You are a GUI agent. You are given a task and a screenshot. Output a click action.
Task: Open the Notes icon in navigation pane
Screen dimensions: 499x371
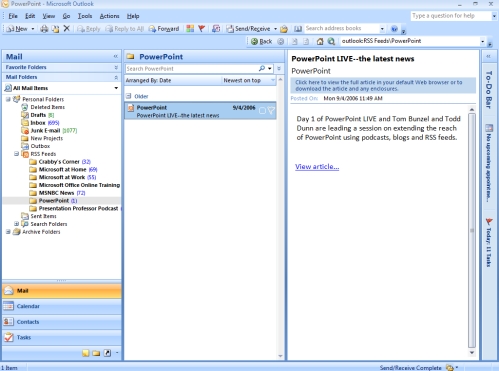pos(86,353)
